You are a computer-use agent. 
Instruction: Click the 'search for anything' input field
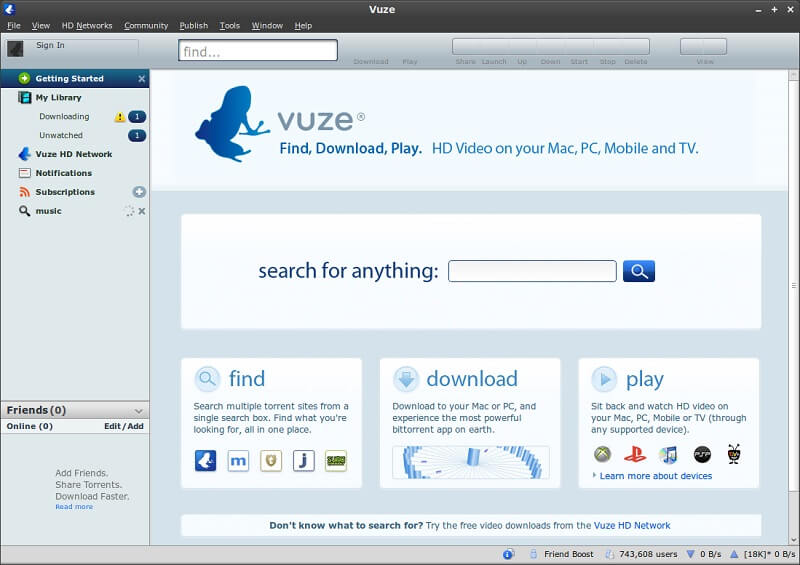point(531,271)
